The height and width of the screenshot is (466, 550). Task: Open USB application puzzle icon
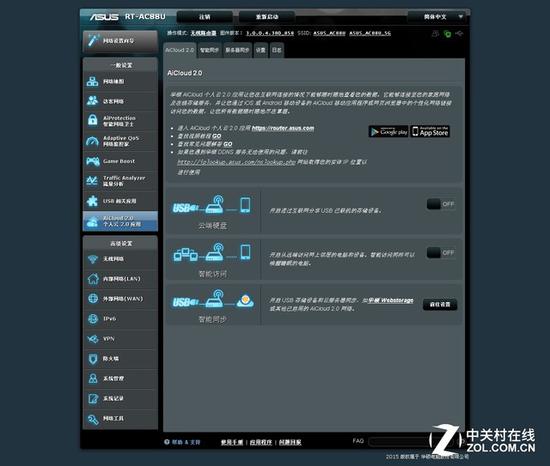pyautogui.click(x=92, y=201)
